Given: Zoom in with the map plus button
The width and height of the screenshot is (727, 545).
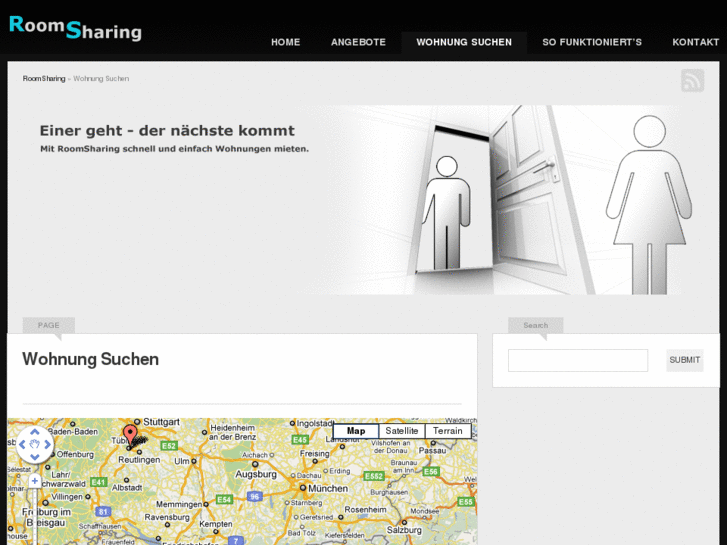Looking at the screenshot, I should [x=35, y=481].
